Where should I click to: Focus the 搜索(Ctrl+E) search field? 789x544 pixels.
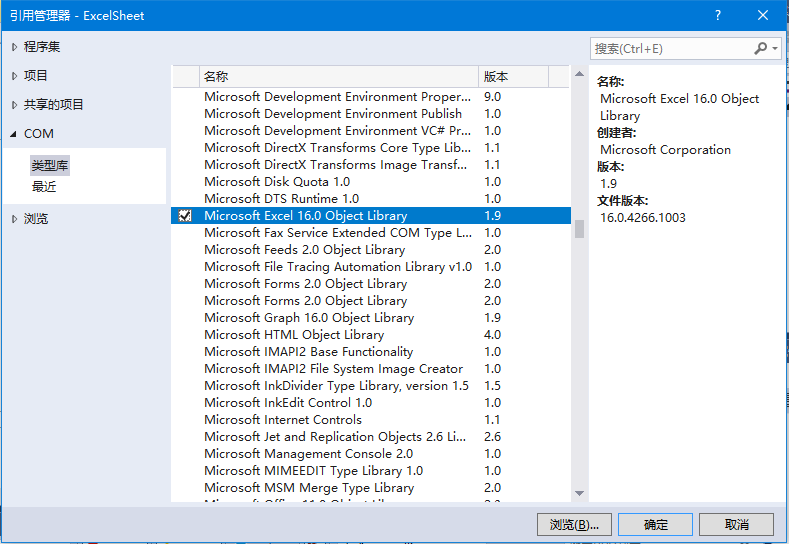point(672,49)
